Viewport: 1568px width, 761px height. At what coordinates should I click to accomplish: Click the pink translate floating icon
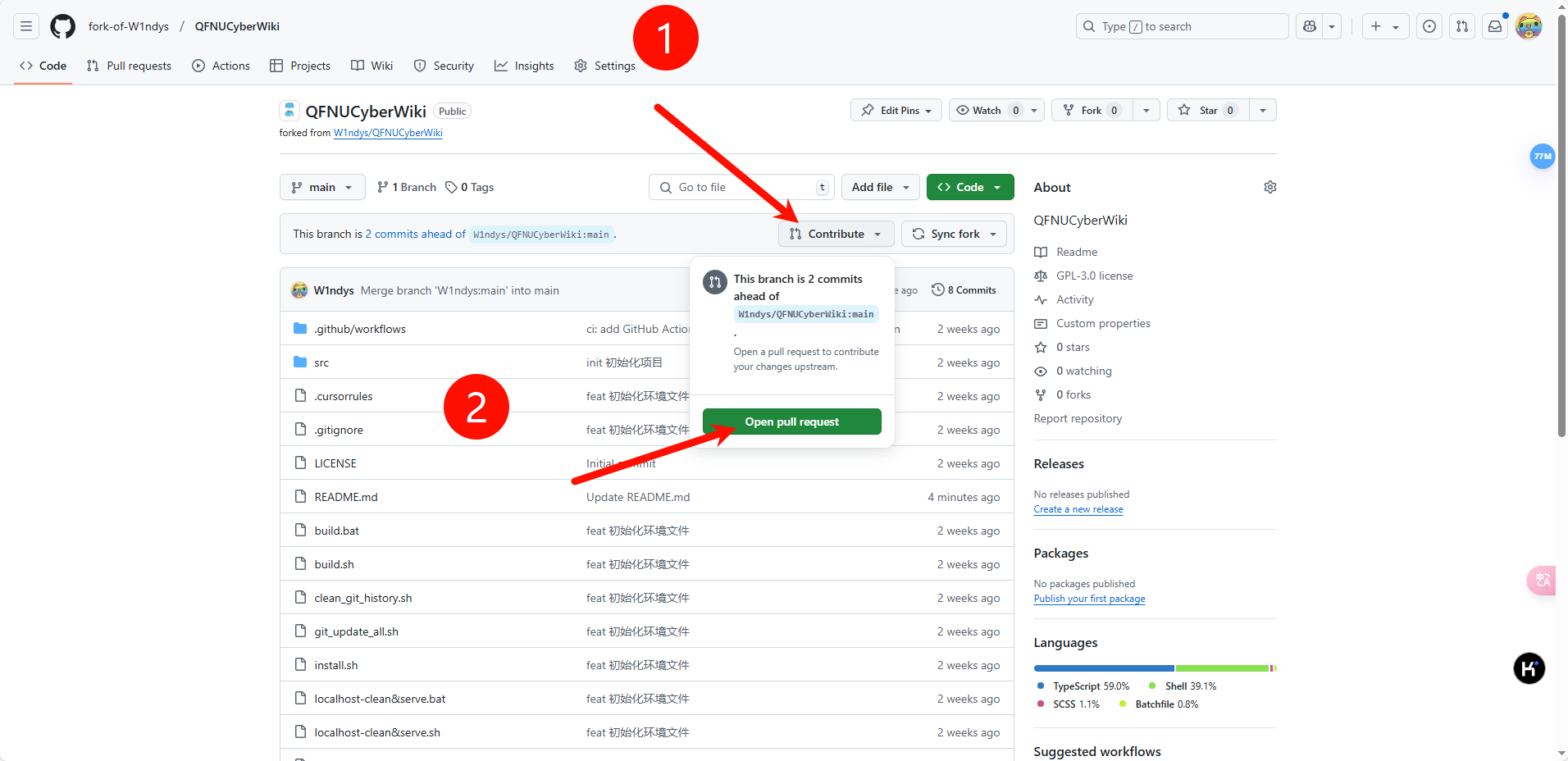click(1542, 580)
